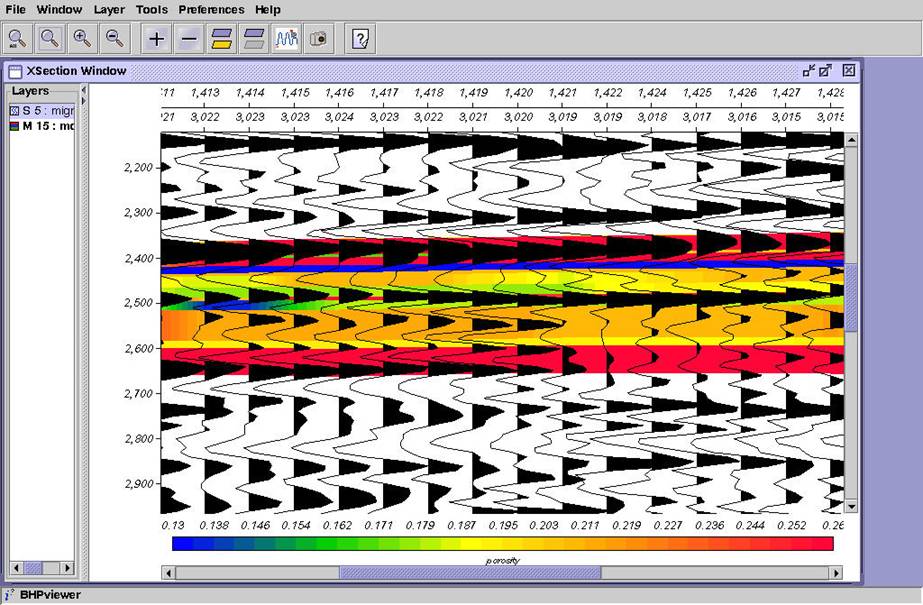This screenshot has width=923, height=605.
Task: Click the 1,426 trace header label
Action: [742, 92]
